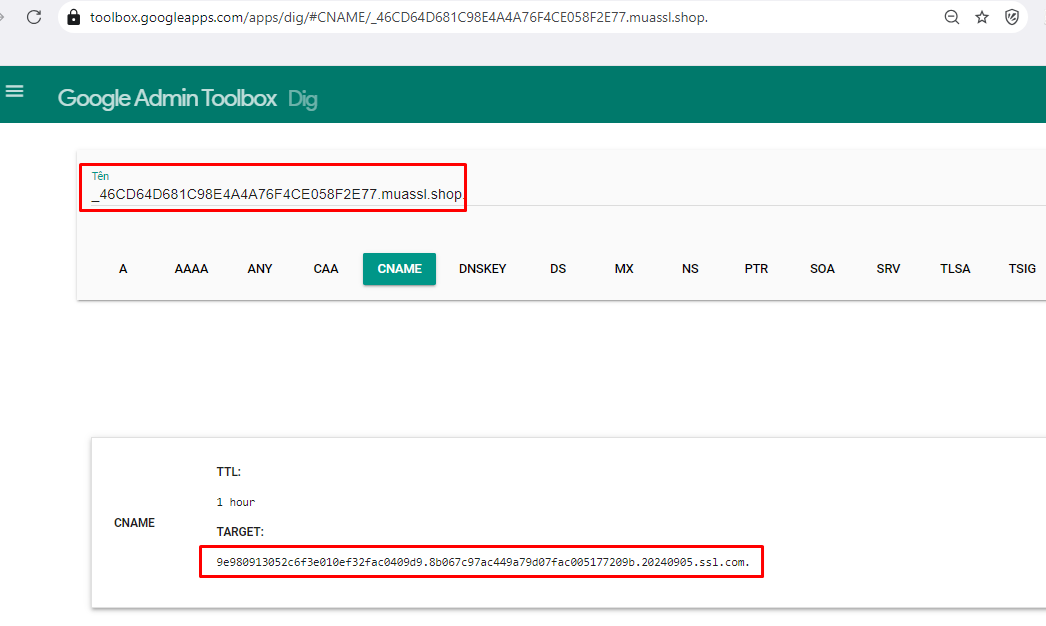Screen dimensions: 1046x626
Task: Switch to the CAA record type
Action: (x=326, y=269)
